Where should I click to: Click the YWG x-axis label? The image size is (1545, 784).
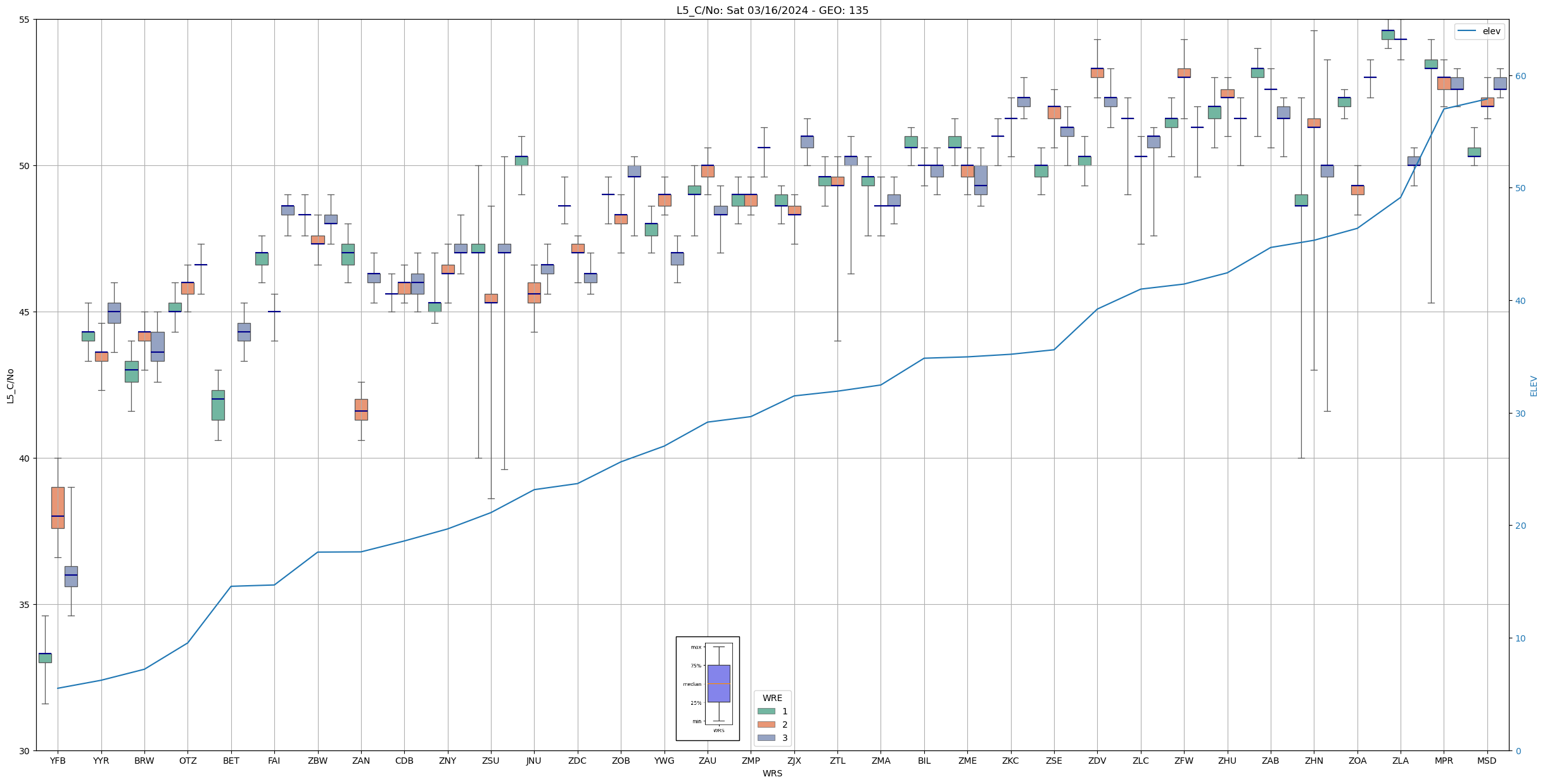664,761
